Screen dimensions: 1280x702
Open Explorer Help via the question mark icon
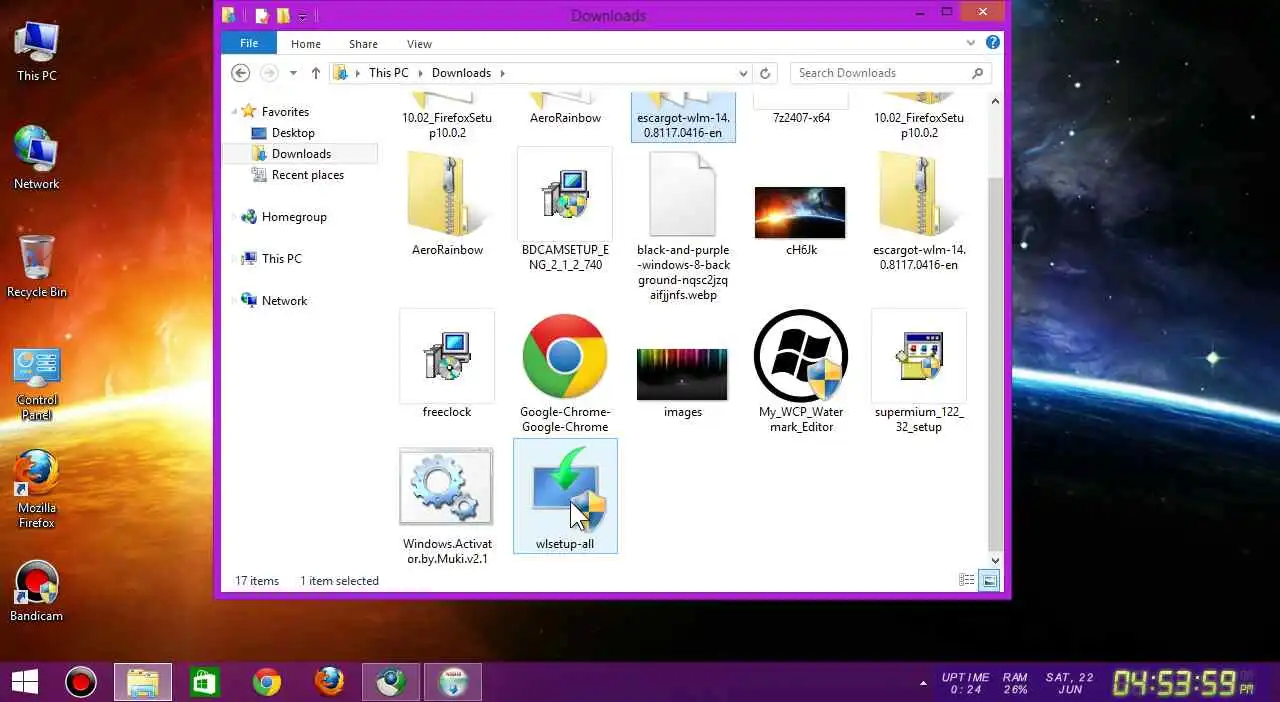992,43
